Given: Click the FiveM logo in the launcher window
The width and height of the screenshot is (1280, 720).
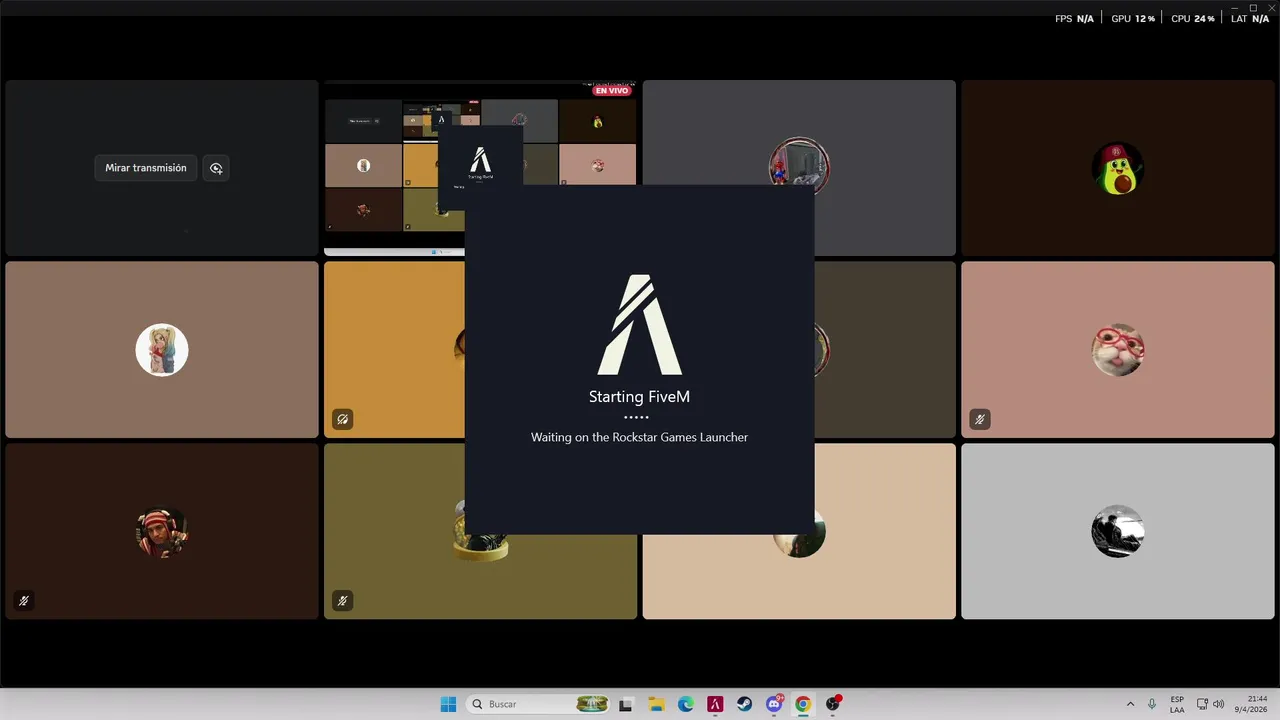Looking at the screenshot, I should tap(640, 325).
